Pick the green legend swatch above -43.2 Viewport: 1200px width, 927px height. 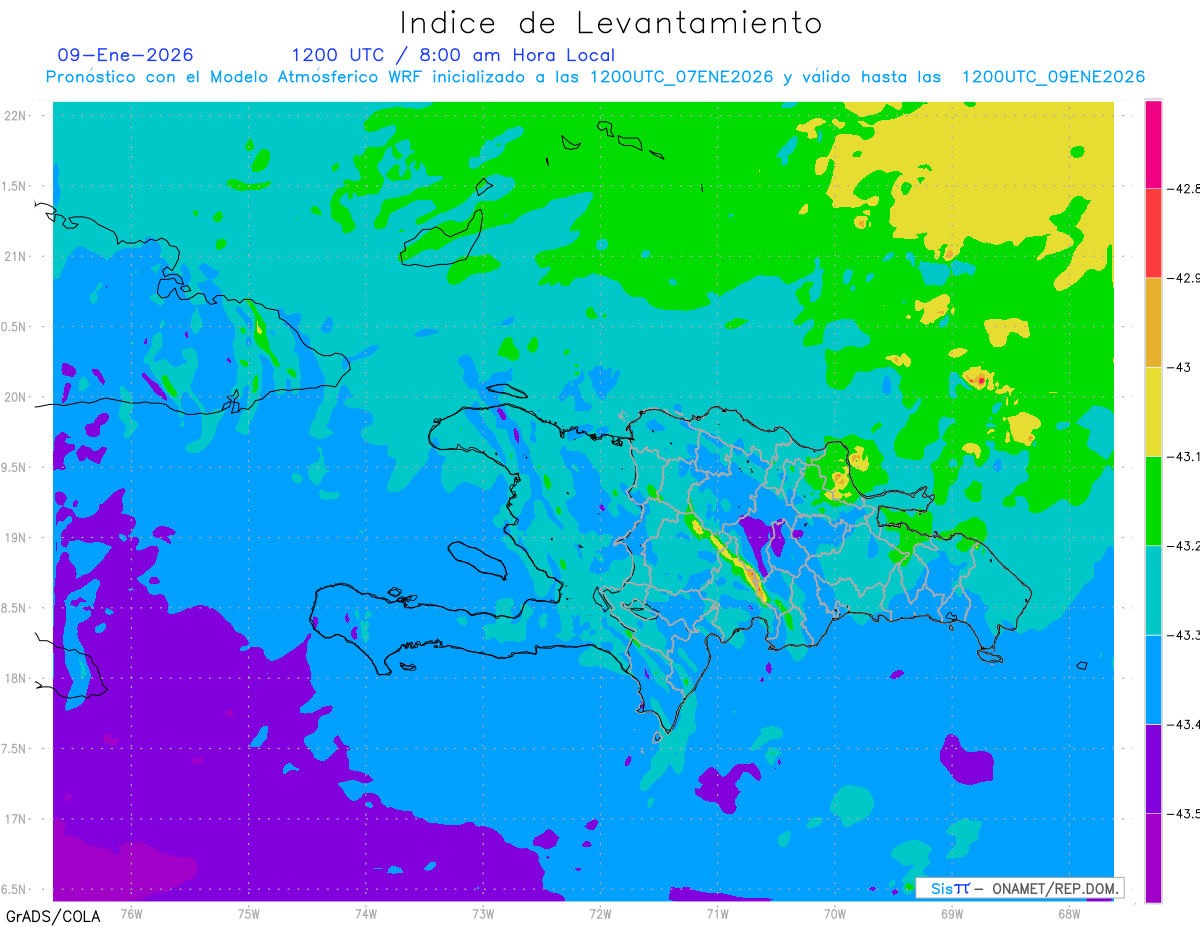click(1153, 500)
